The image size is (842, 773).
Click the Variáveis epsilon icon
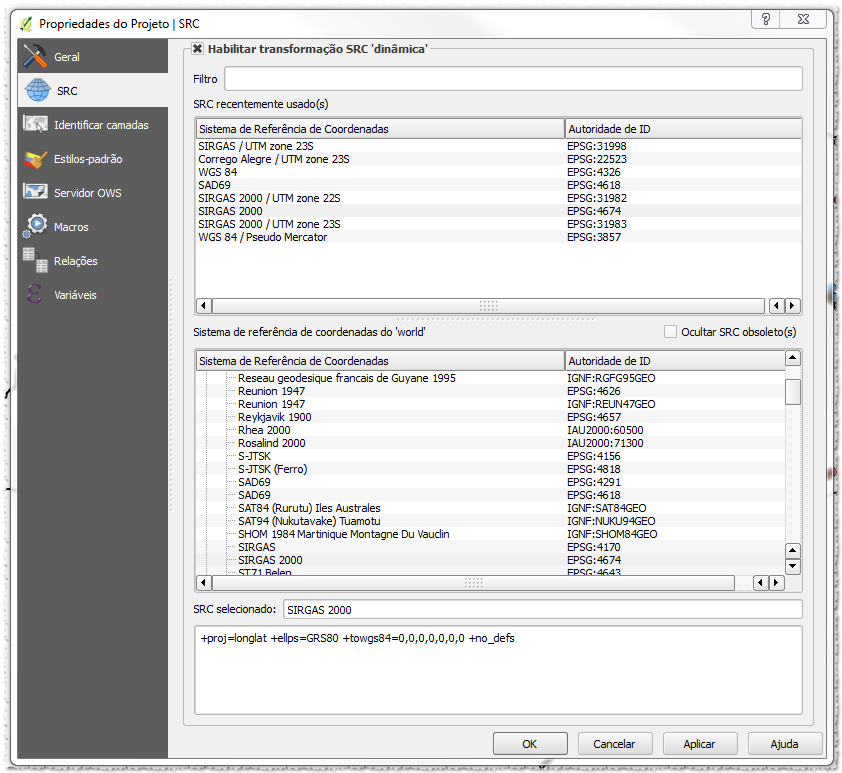36,295
